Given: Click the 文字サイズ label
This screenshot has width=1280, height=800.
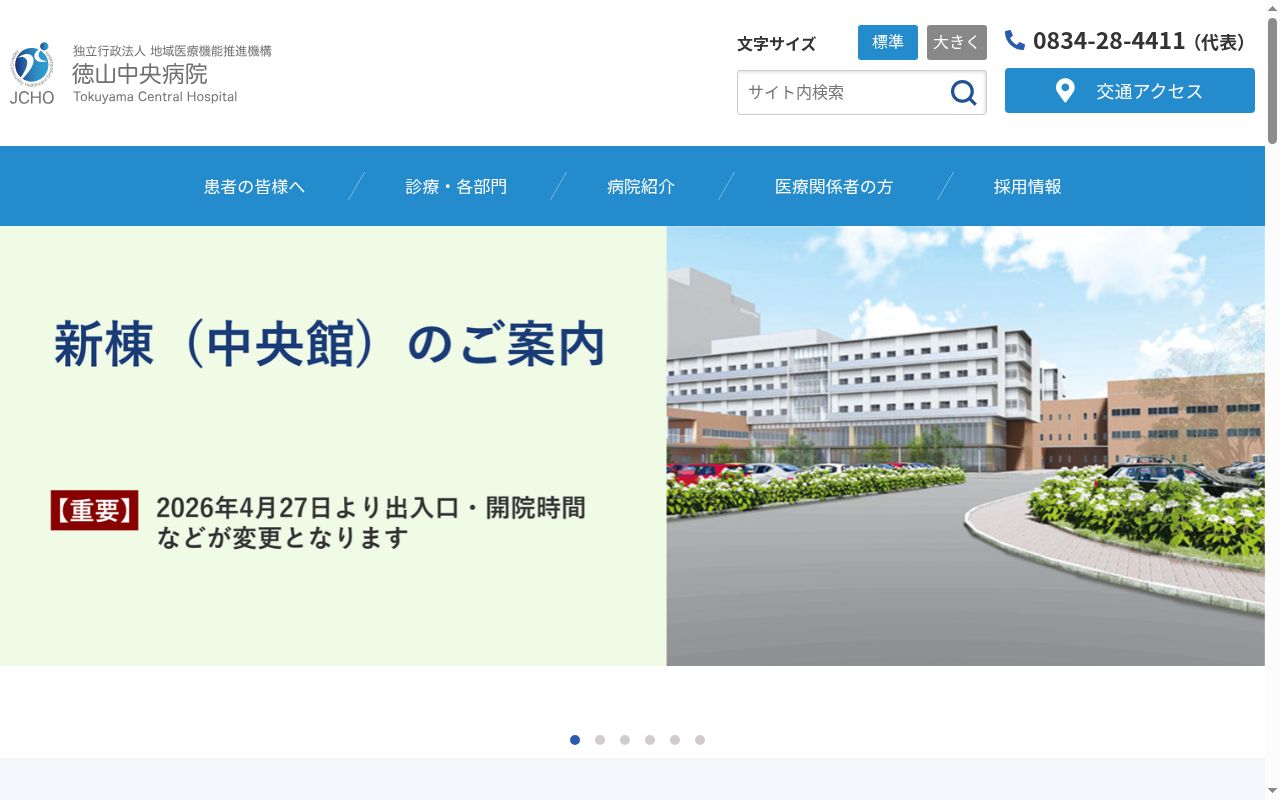Looking at the screenshot, I should click(777, 44).
